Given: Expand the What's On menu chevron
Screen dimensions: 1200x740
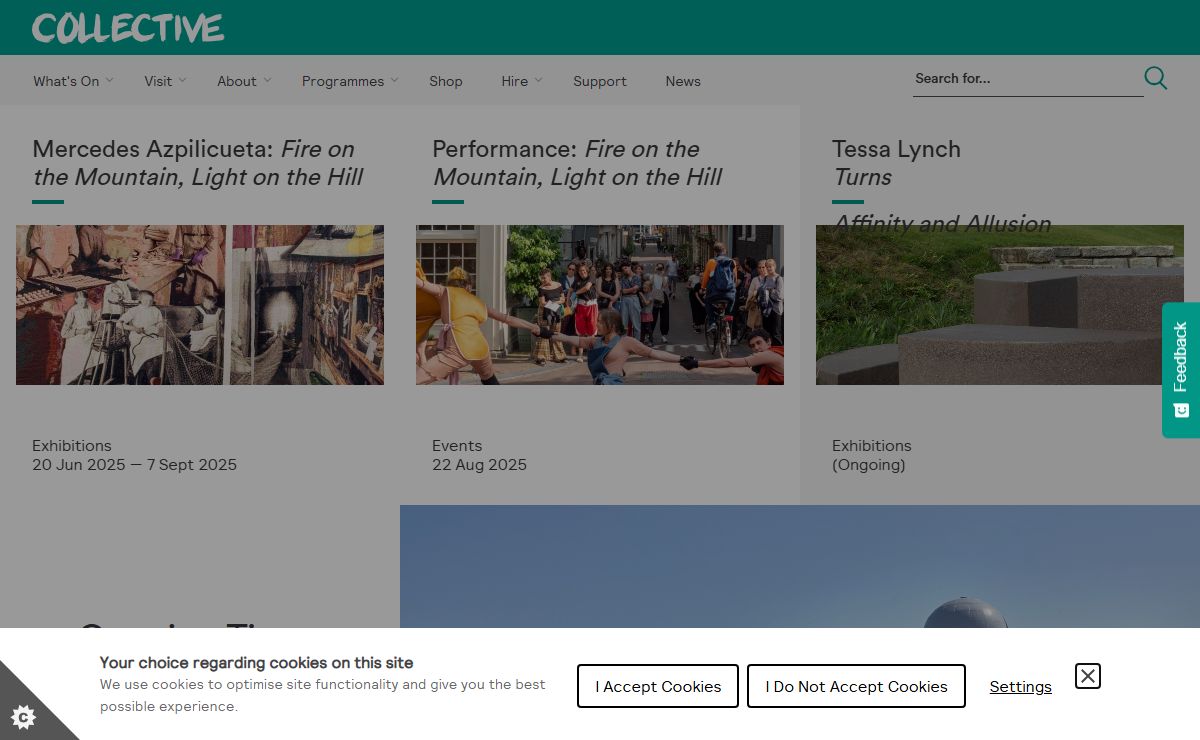Looking at the screenshot, I should 110,80.
